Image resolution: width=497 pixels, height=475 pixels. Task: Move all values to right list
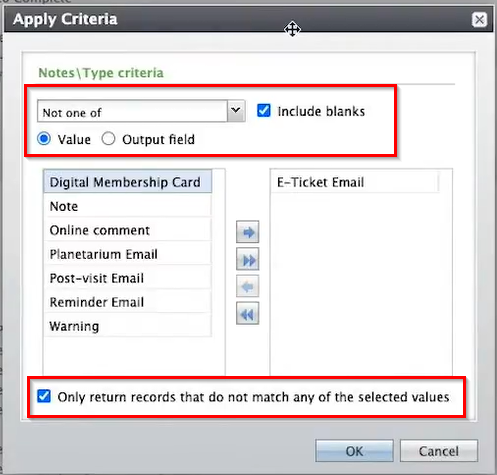click(x=247, y=259)
